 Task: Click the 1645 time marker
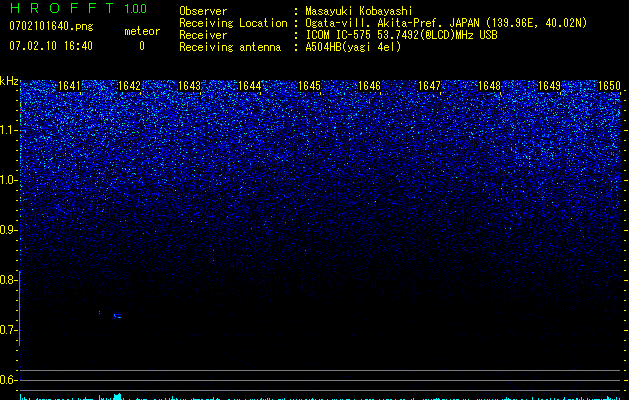tap(310, 86)
